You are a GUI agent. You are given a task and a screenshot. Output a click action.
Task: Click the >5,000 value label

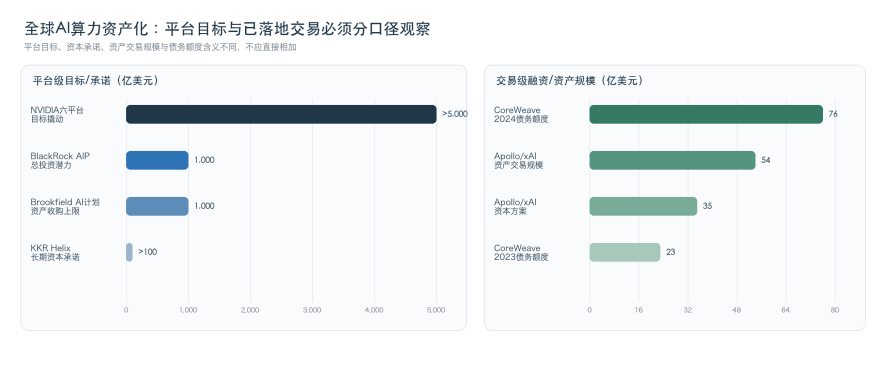point(455,114)
